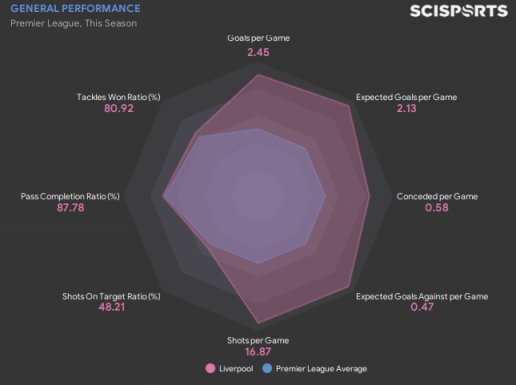
Task: Click the 2.45 goals value
Action: [258, 52]
